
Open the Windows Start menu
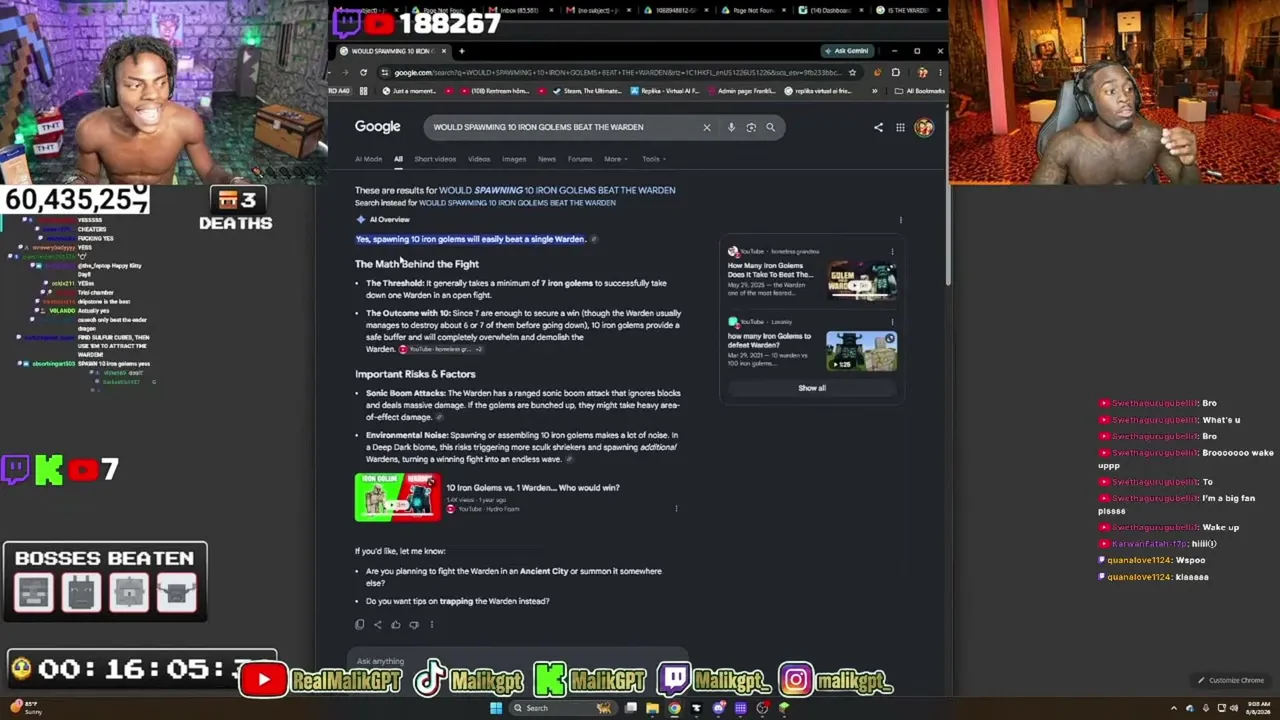495,708
